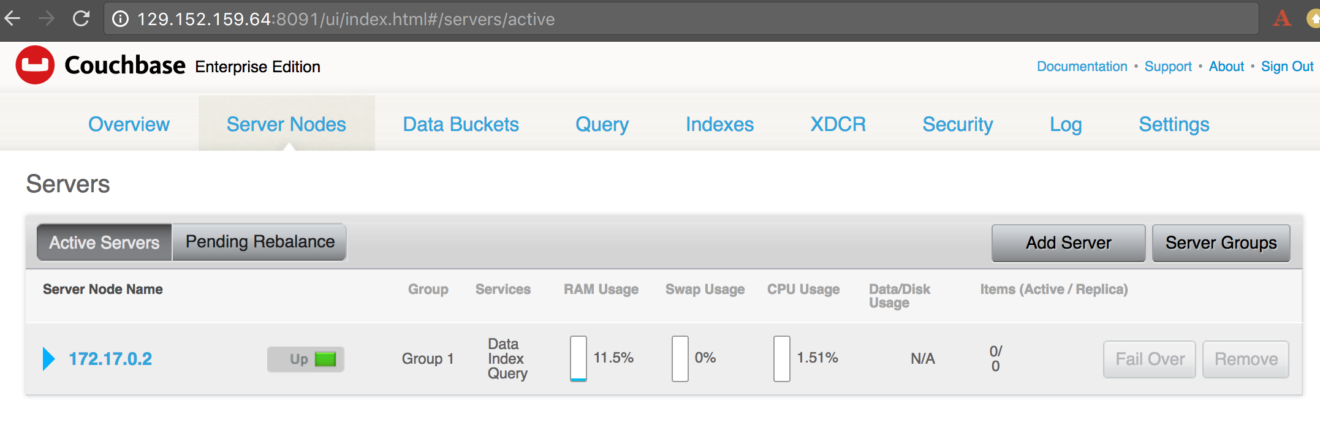Expand the 172.17.0.2 server node details

click(49, 359)
